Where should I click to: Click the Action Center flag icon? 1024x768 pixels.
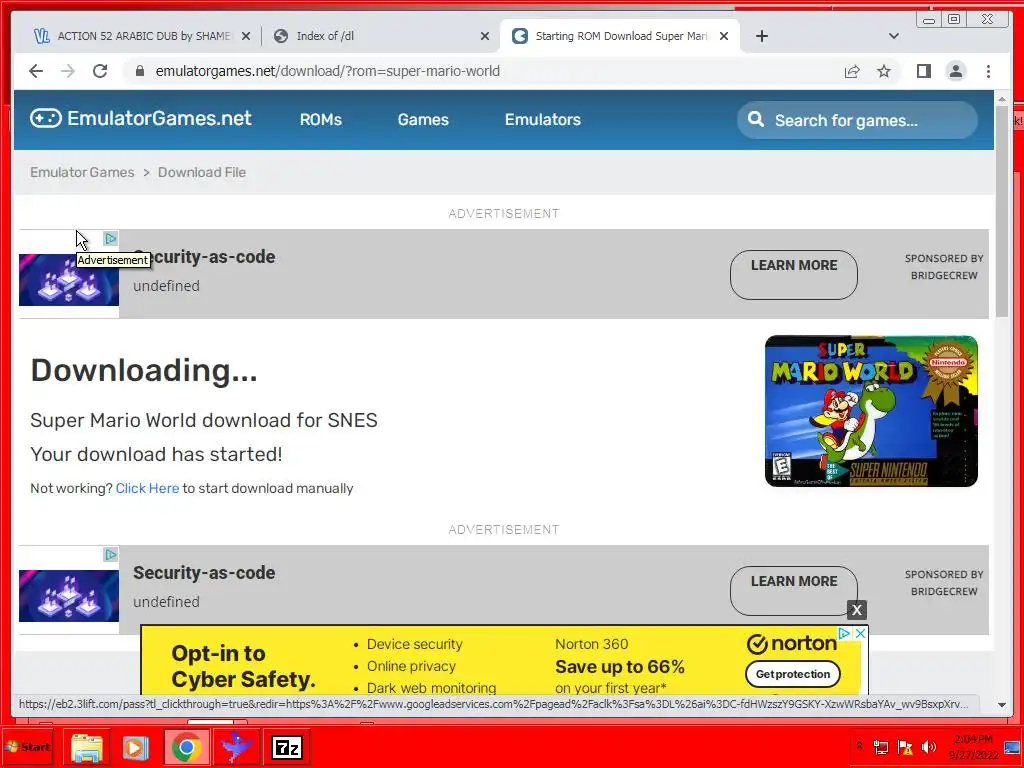click(x=904, y=747)
